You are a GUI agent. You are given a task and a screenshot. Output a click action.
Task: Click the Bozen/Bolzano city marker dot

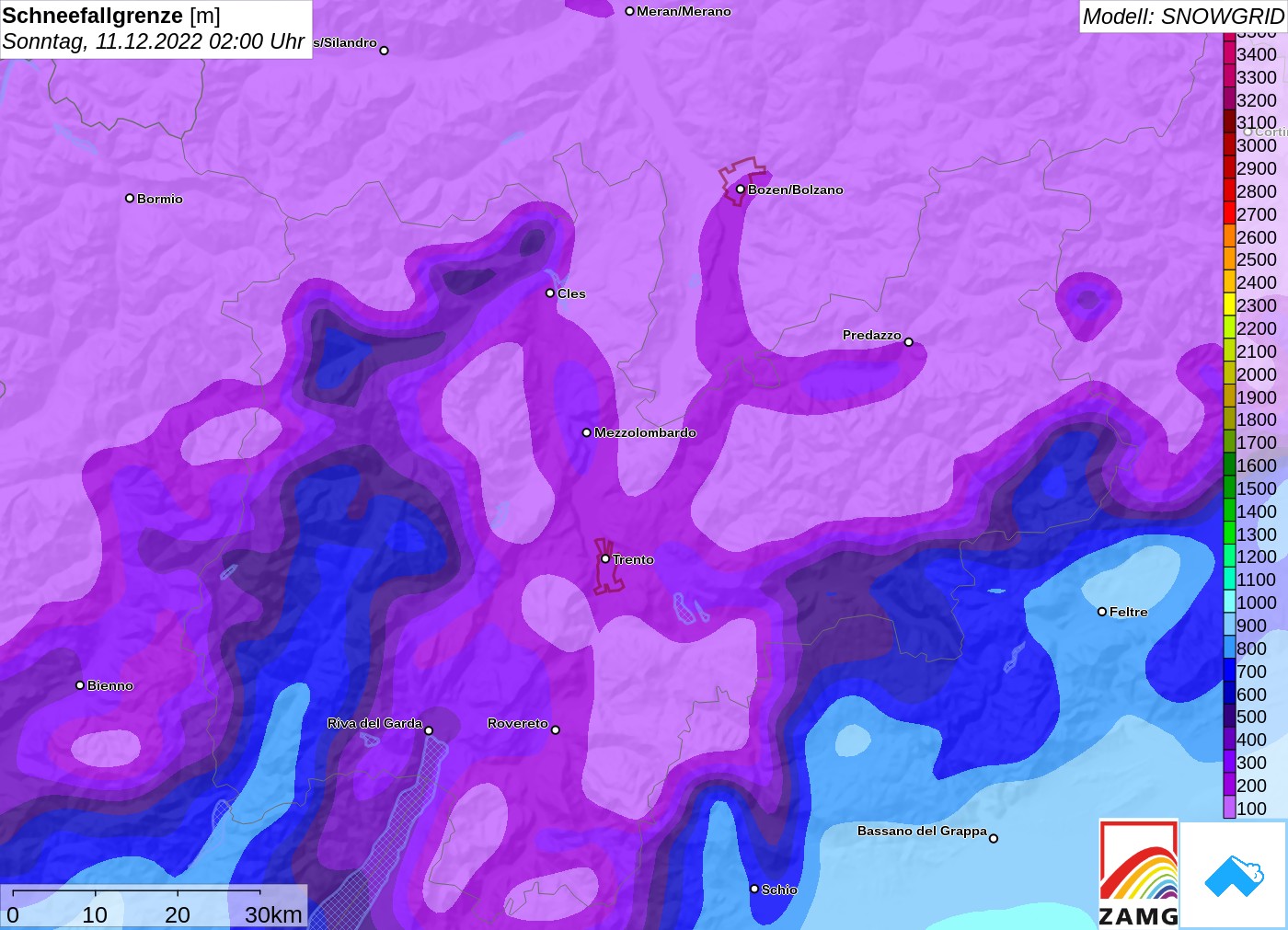point(740,189)
